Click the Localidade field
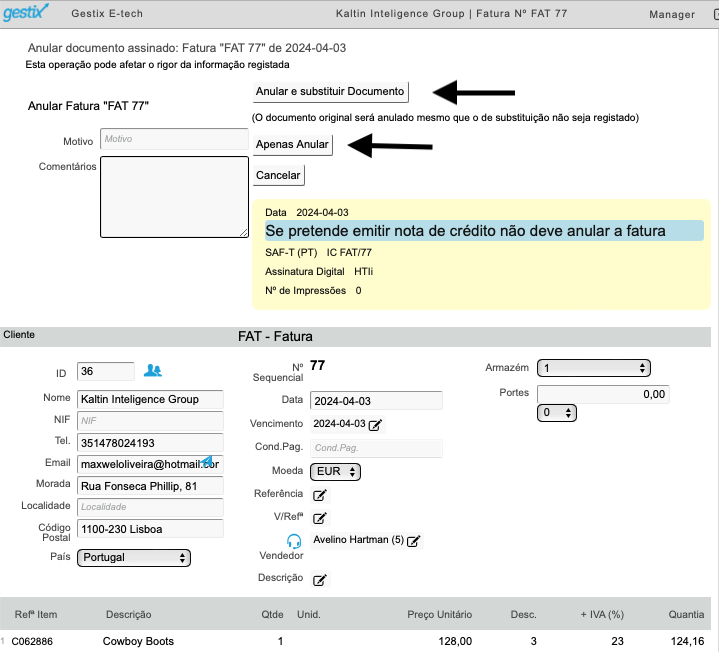 pos(150,507)
